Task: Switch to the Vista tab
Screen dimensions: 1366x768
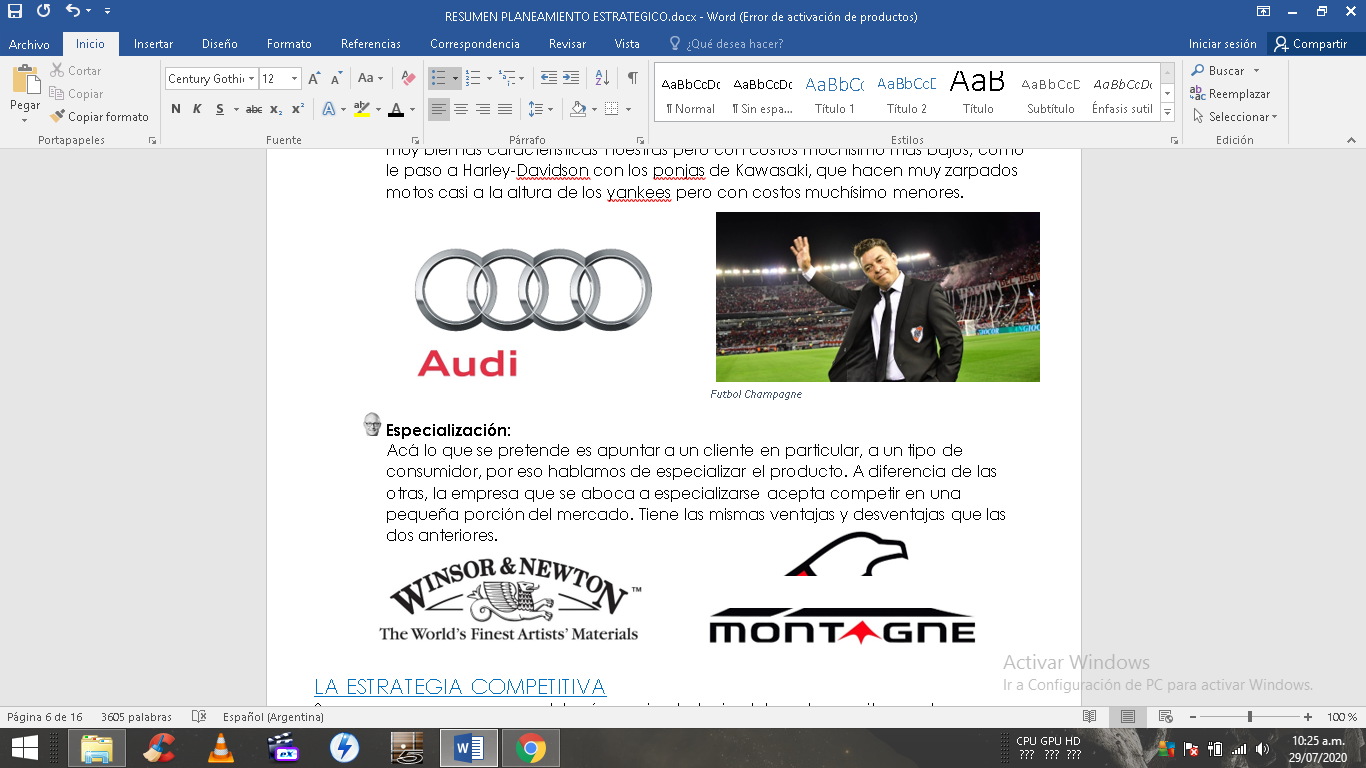Action: (x=627, y=44)
